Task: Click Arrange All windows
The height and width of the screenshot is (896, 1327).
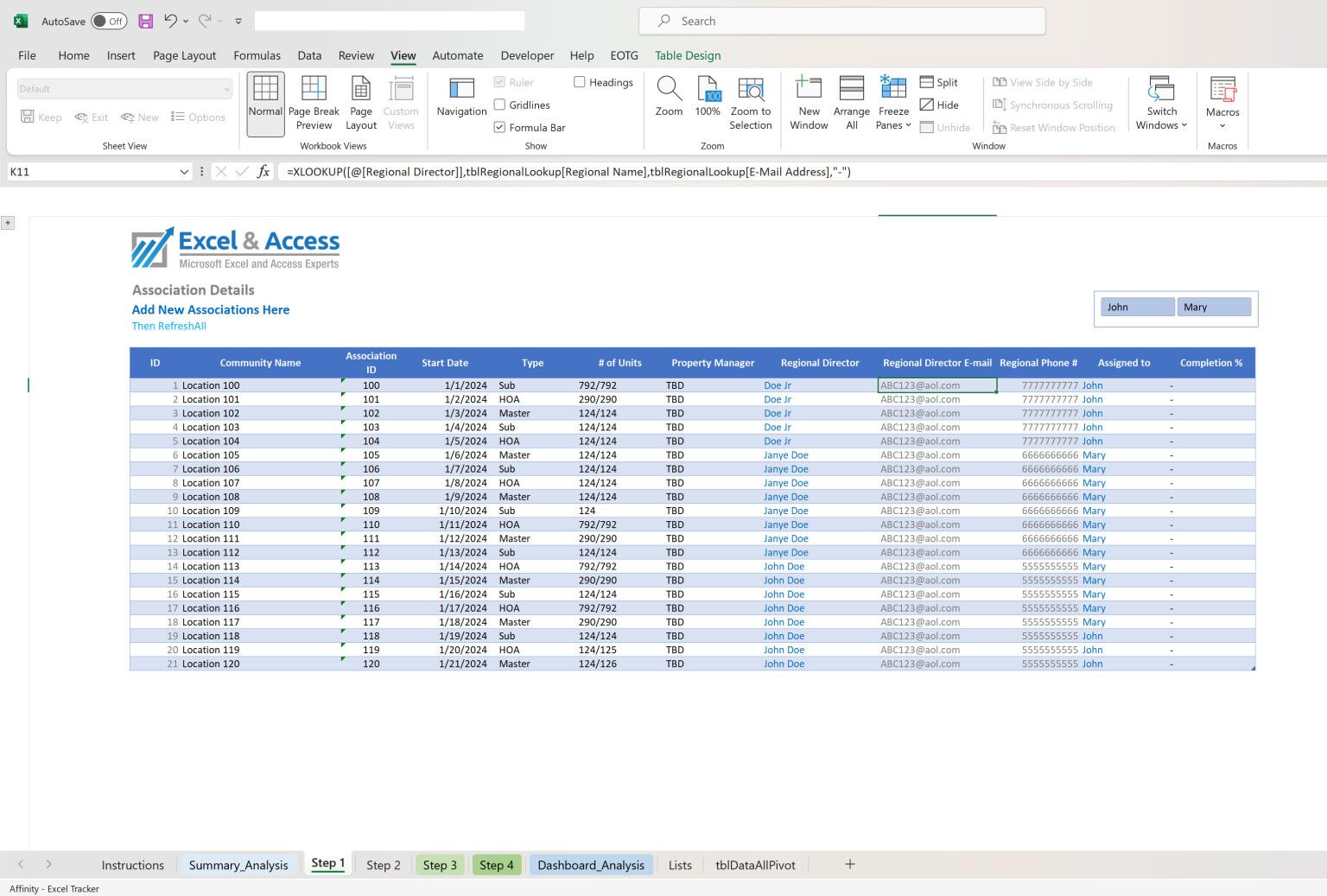Action: 851,102
